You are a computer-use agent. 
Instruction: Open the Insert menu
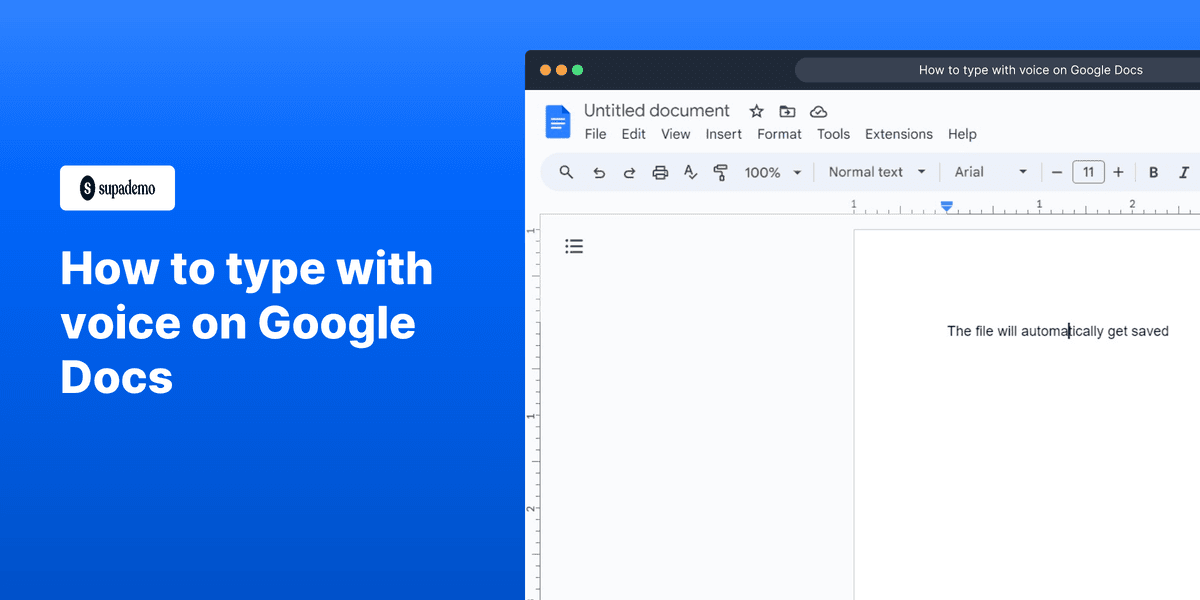point(723,134)
